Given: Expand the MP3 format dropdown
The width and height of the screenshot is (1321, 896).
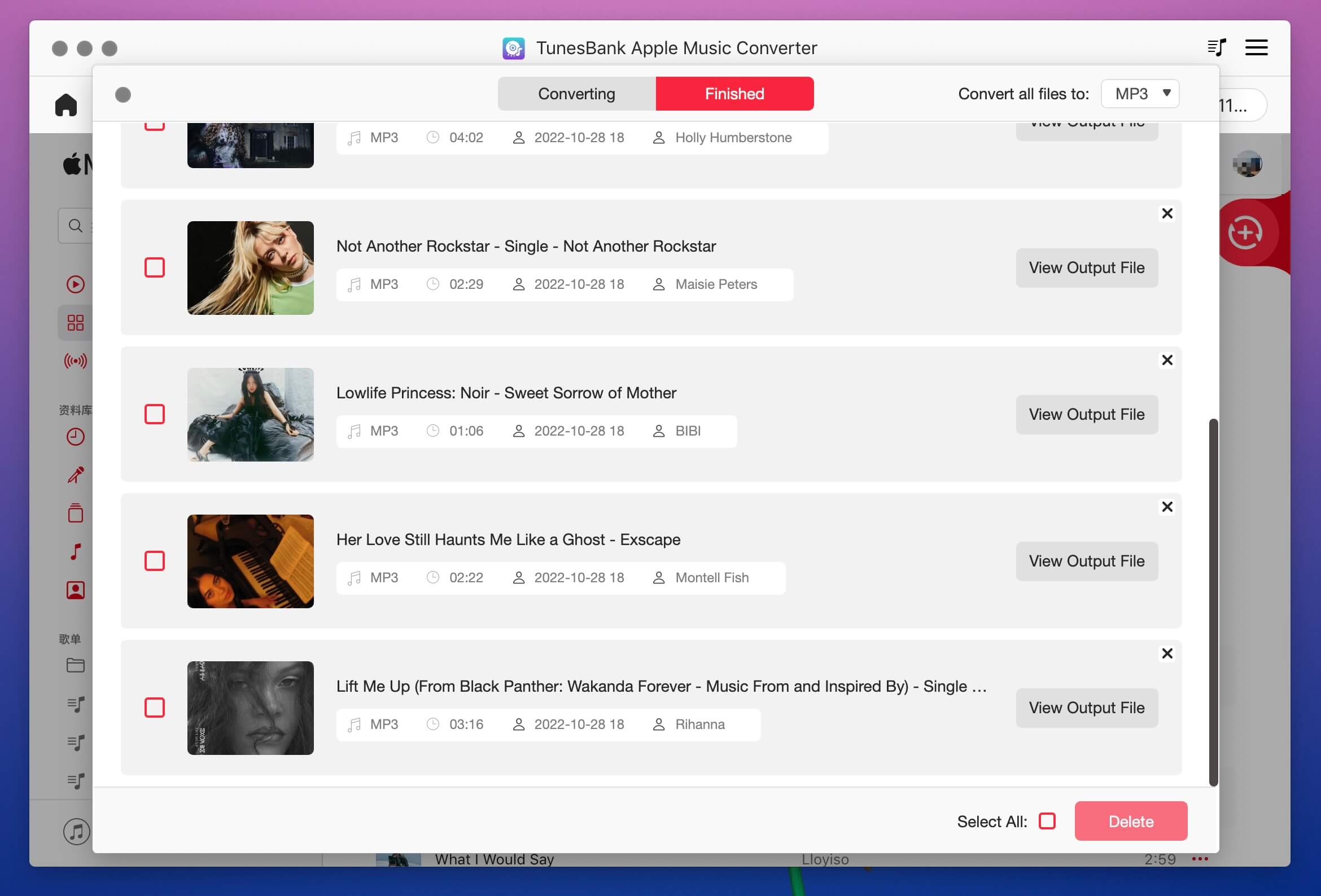Looking at the screenshot, I should [x=1139, y=93].
